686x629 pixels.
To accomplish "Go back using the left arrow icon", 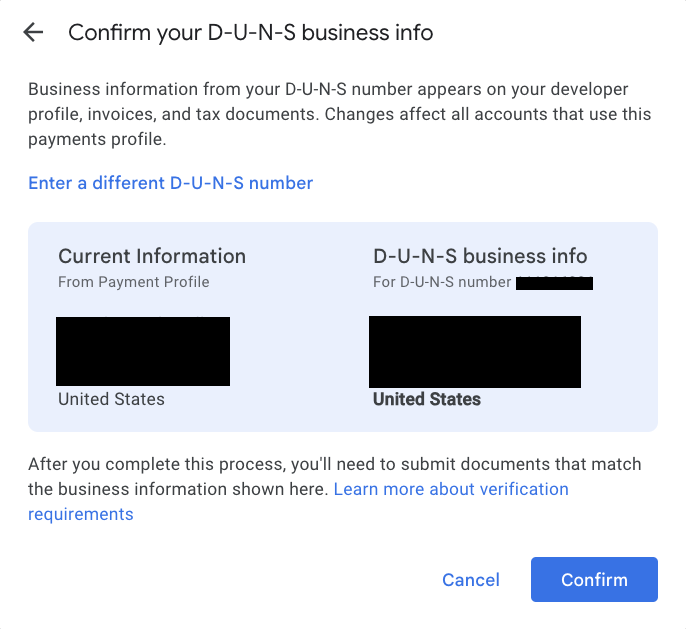I will (x=33, y=32).
